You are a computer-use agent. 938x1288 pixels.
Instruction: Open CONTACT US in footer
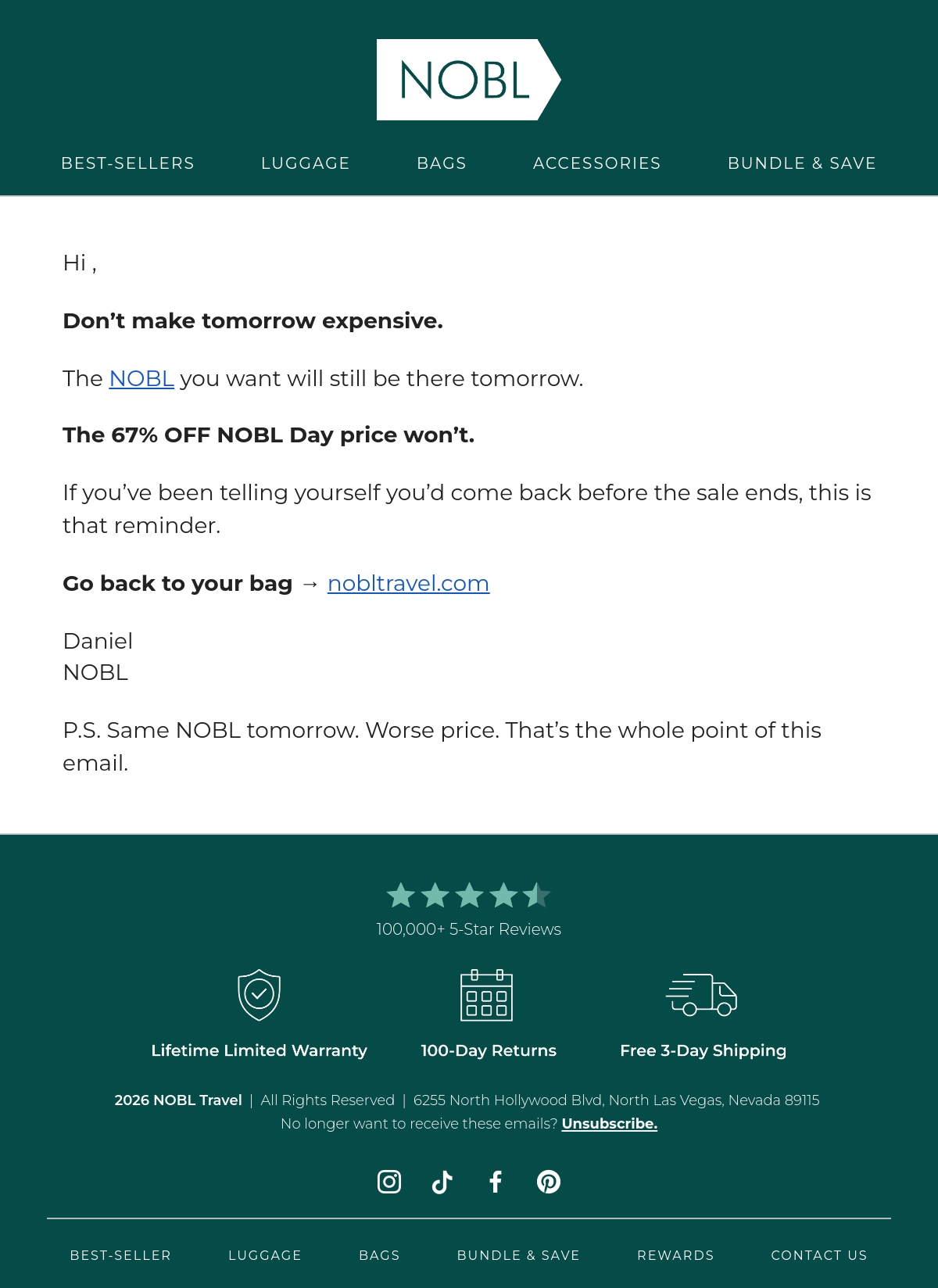(x=819, y=1255)
